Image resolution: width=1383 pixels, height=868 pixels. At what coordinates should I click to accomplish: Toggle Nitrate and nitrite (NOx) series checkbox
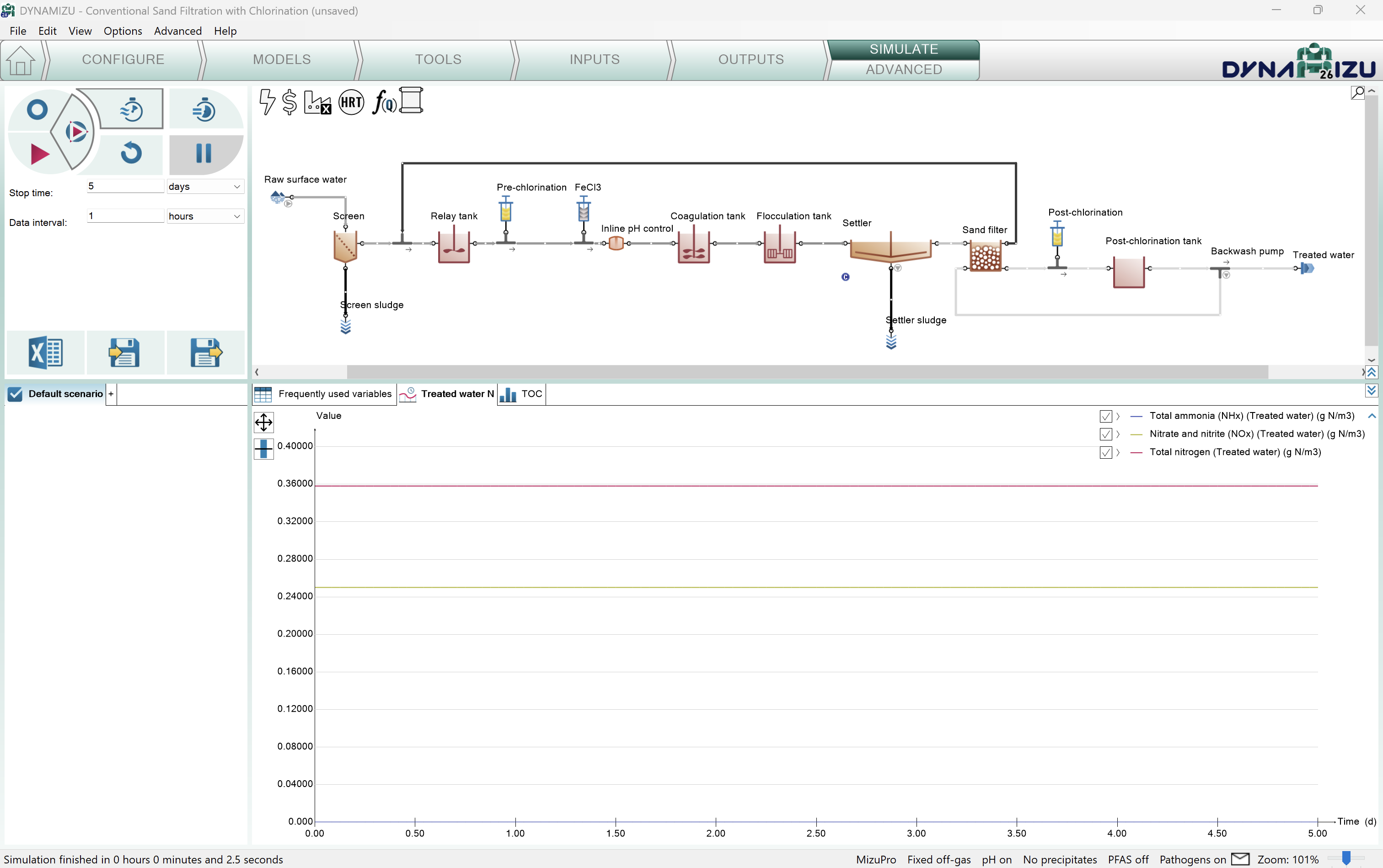click(x=1105, y=434)
